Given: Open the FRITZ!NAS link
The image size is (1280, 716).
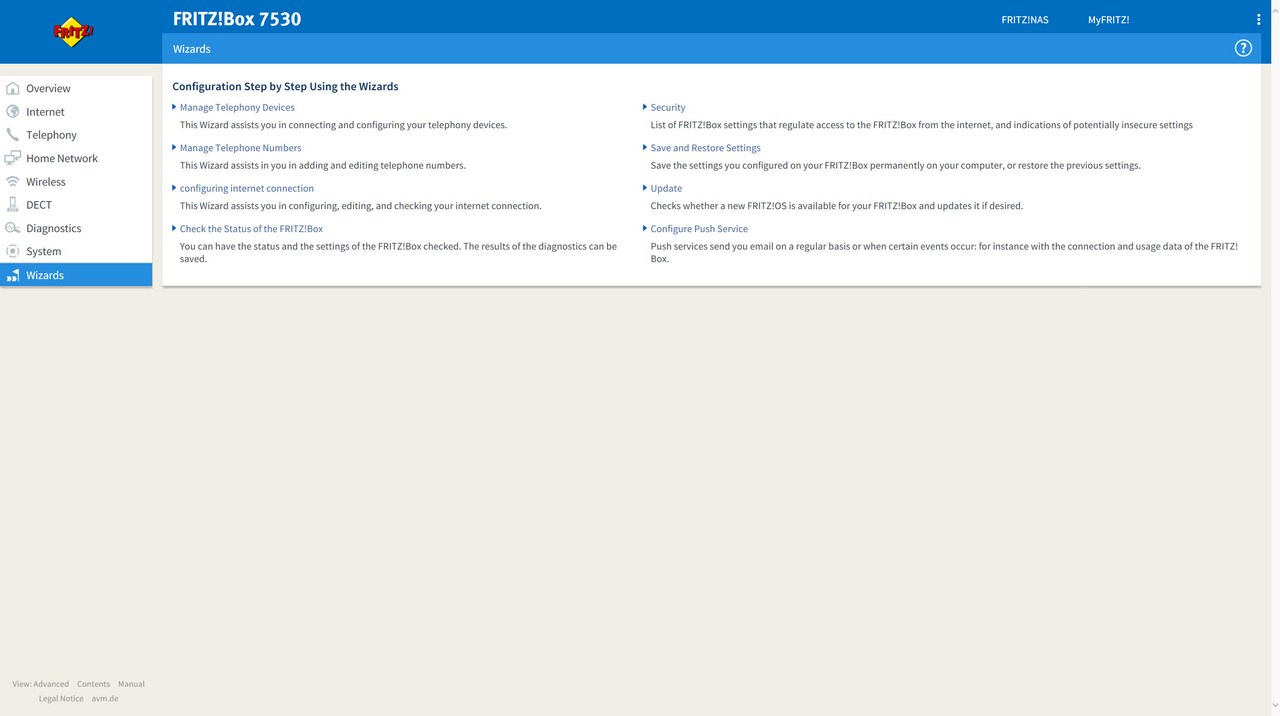Looking at the screenshot, I should click(1025, 20).
